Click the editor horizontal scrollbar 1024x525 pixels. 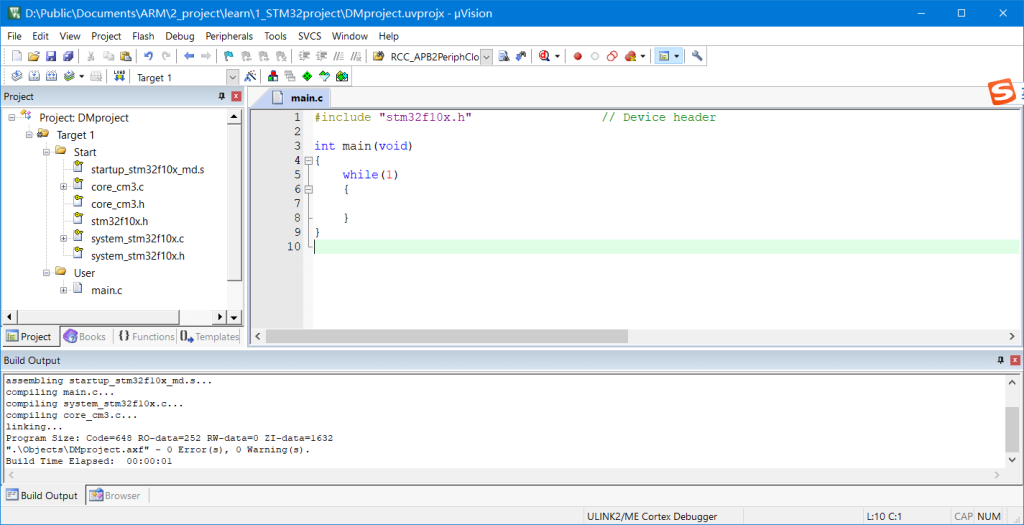(x=446, y=336)
